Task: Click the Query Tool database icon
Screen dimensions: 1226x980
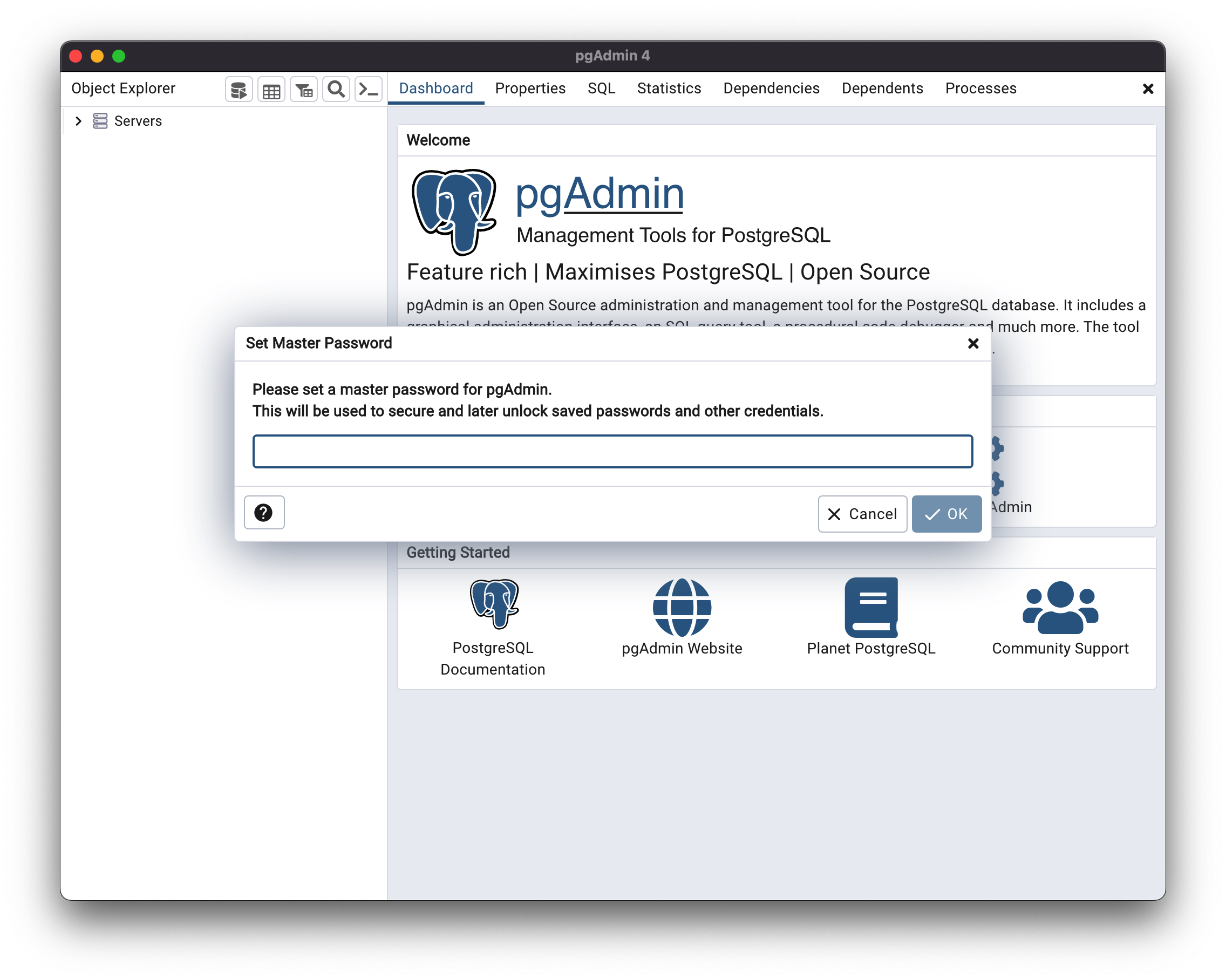Action: coord(239,89)
